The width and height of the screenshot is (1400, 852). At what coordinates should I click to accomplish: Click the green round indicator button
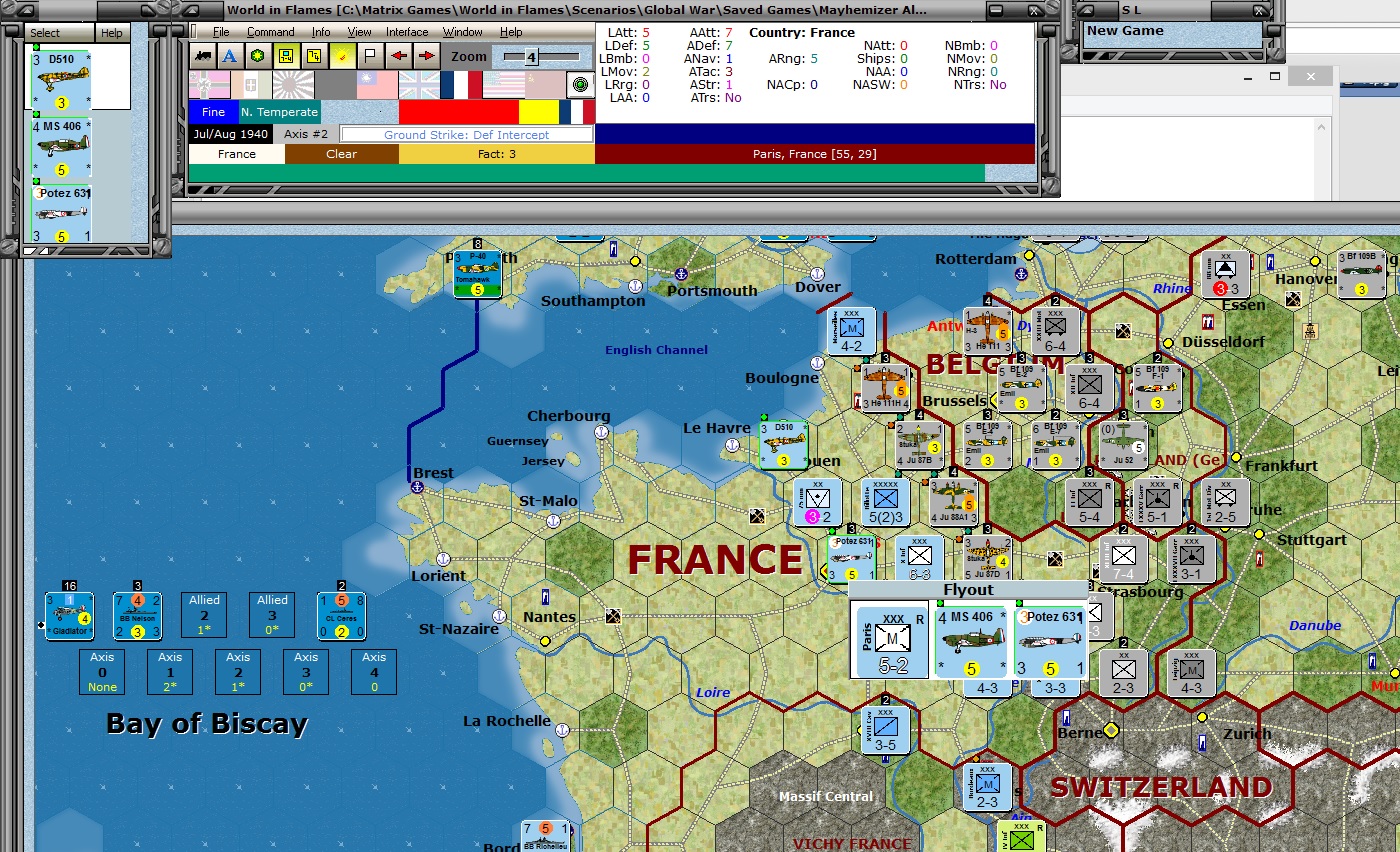coord(580,85)
